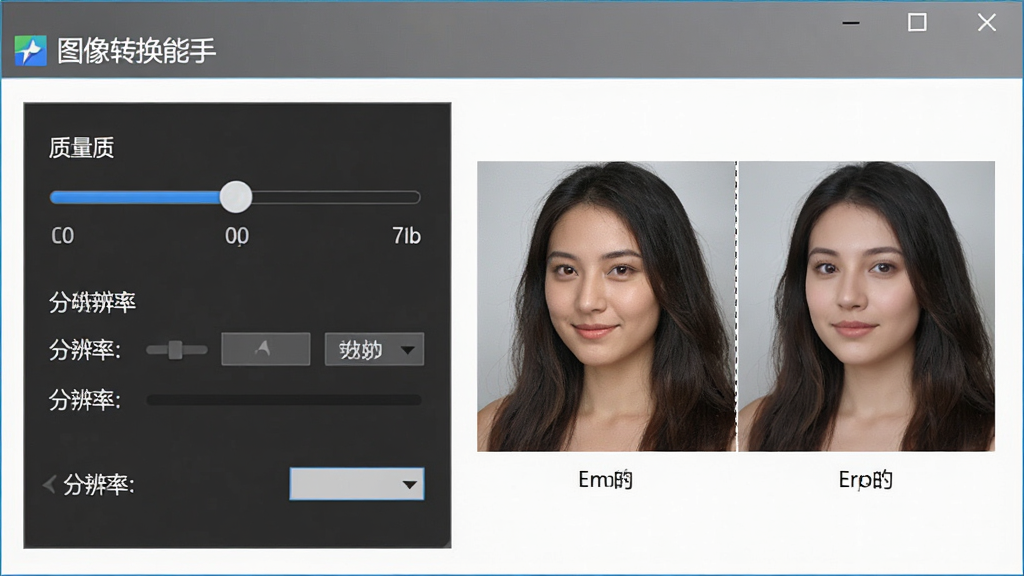Maximize the 图像转换能手 window
Screen dimensions: 1024x576
pyautogui.click(x=917, y=23)
